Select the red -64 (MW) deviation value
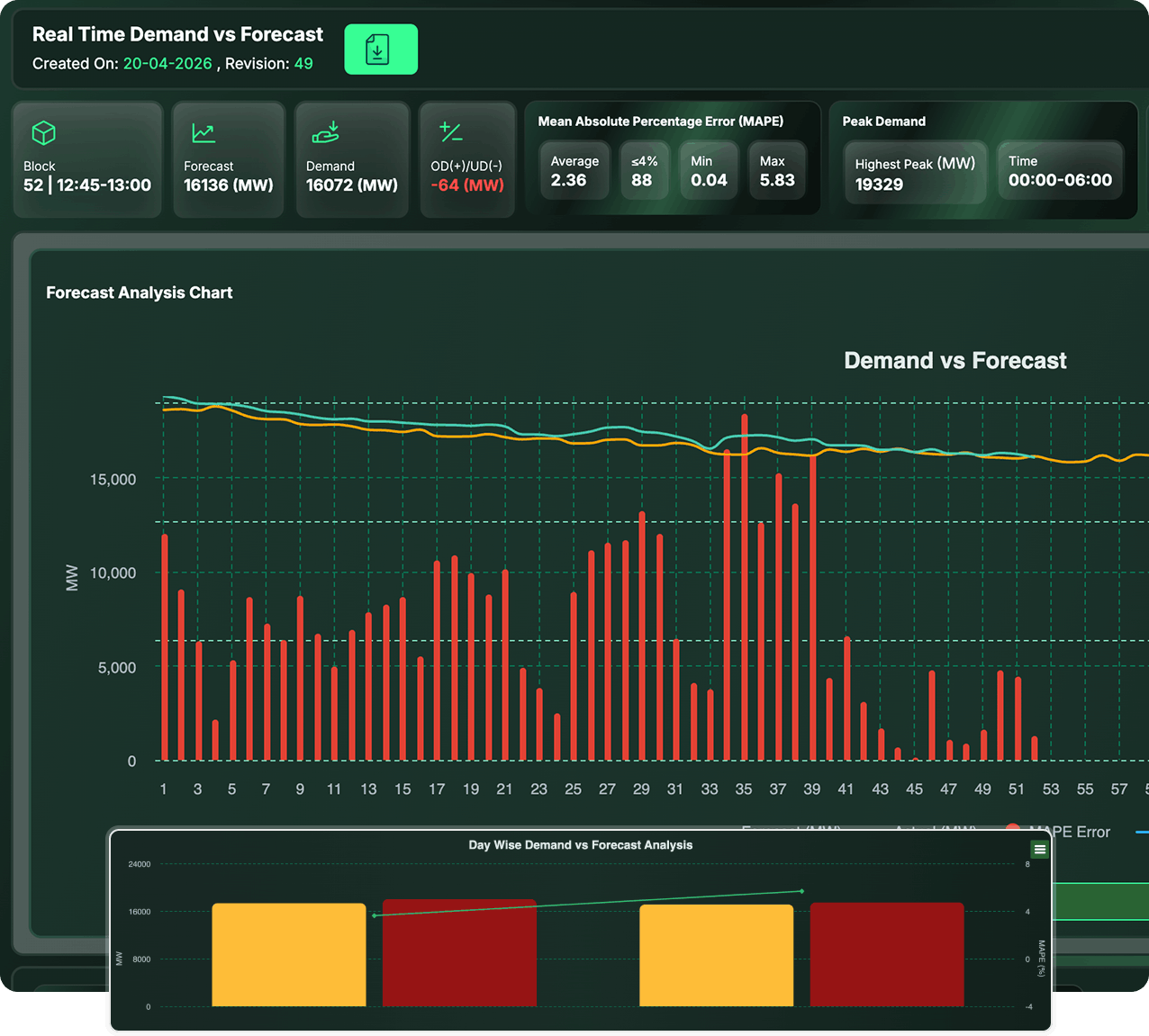Image resolution: width=1149 pixels, height=1036 pixels. click(467, 185)
